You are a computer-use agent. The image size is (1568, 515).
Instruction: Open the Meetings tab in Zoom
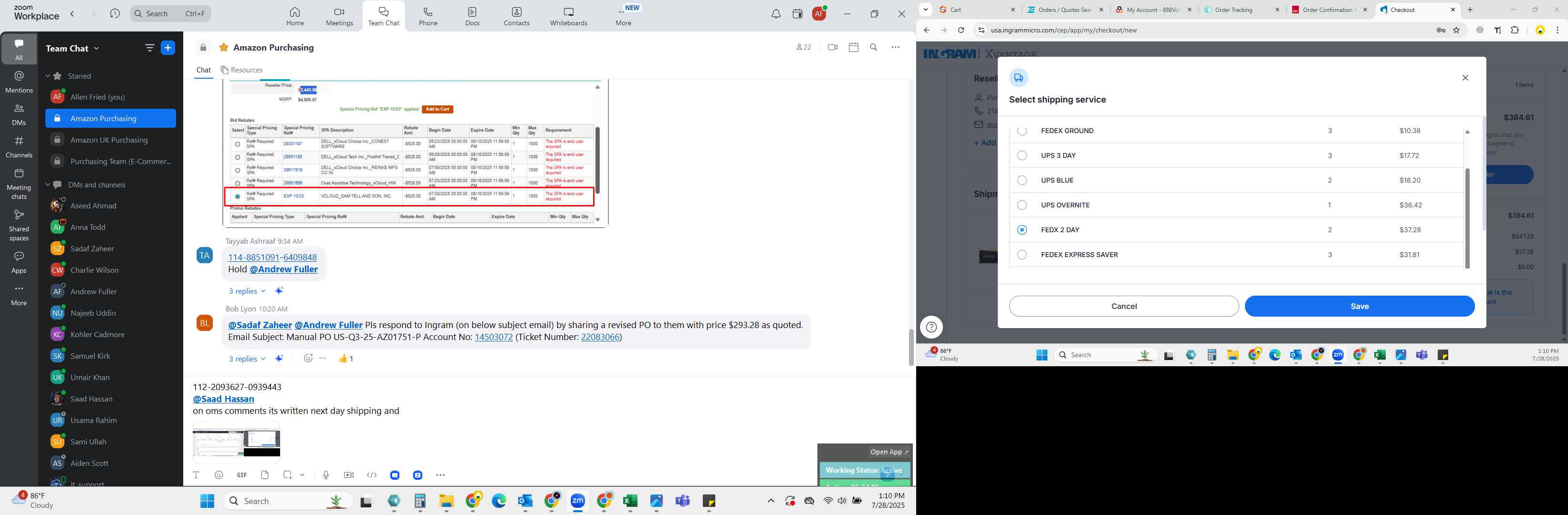tap(339, 16)
